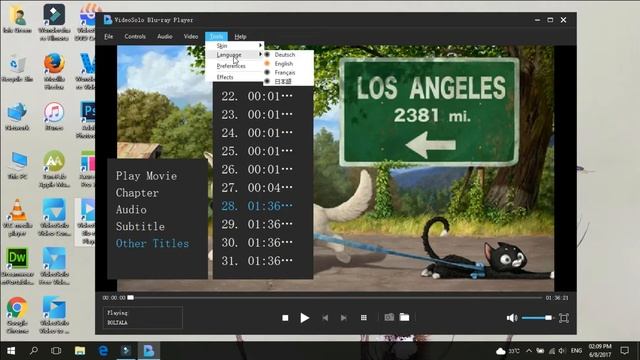
Task: Open the Audio menu
Action: [x=164, y=36]
